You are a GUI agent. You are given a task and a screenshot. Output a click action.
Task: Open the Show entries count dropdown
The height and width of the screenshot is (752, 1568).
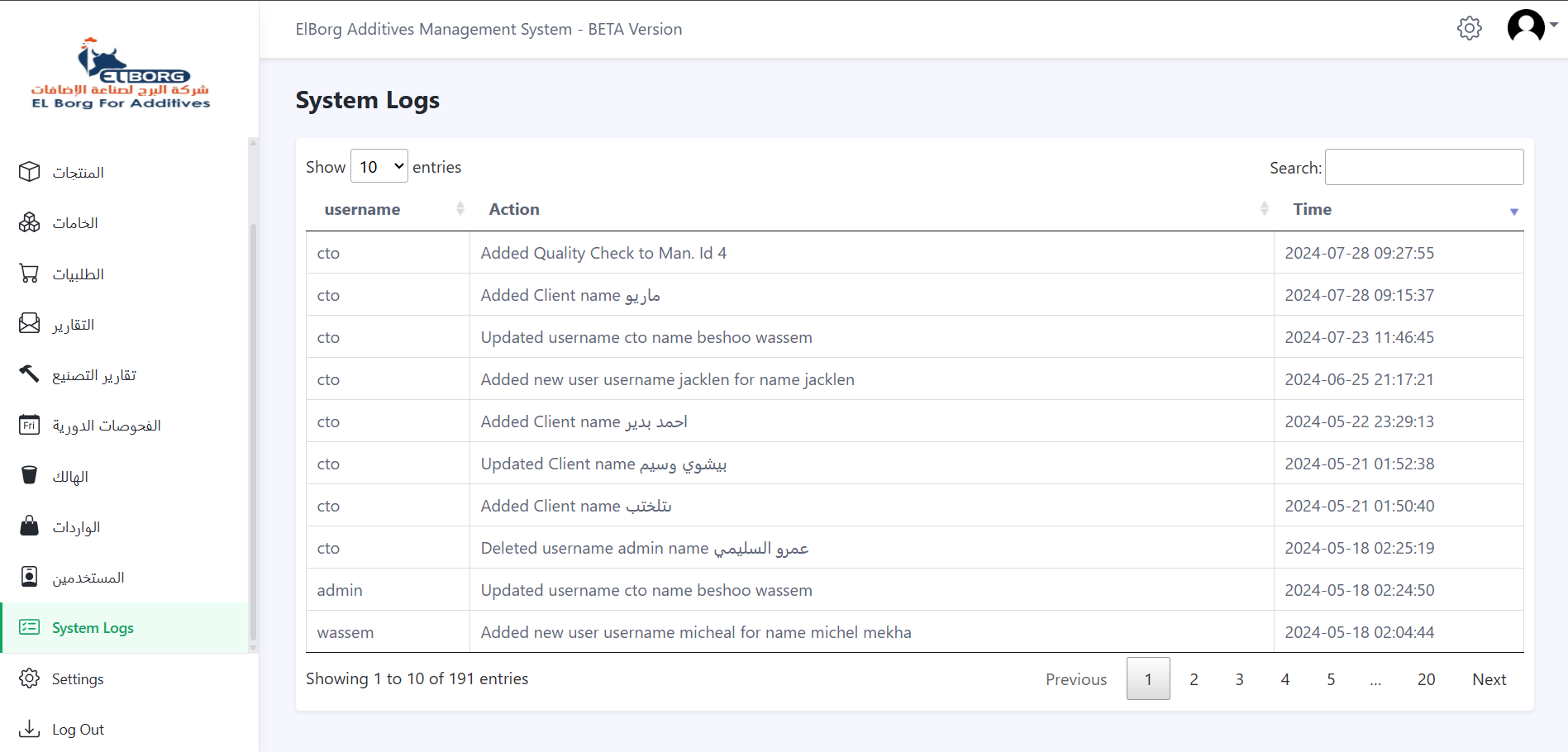tap(379, 167)
